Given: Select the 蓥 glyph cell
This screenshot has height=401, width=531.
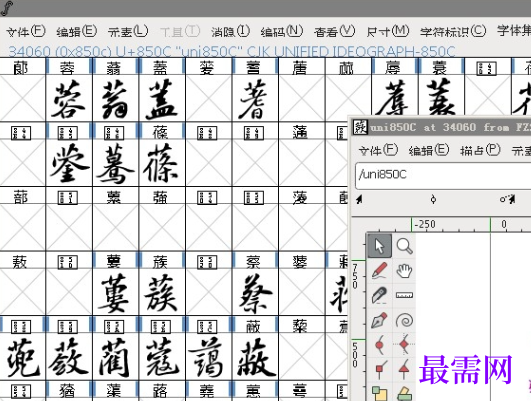Looking at the screenshot, I should (x=69, y=163).
